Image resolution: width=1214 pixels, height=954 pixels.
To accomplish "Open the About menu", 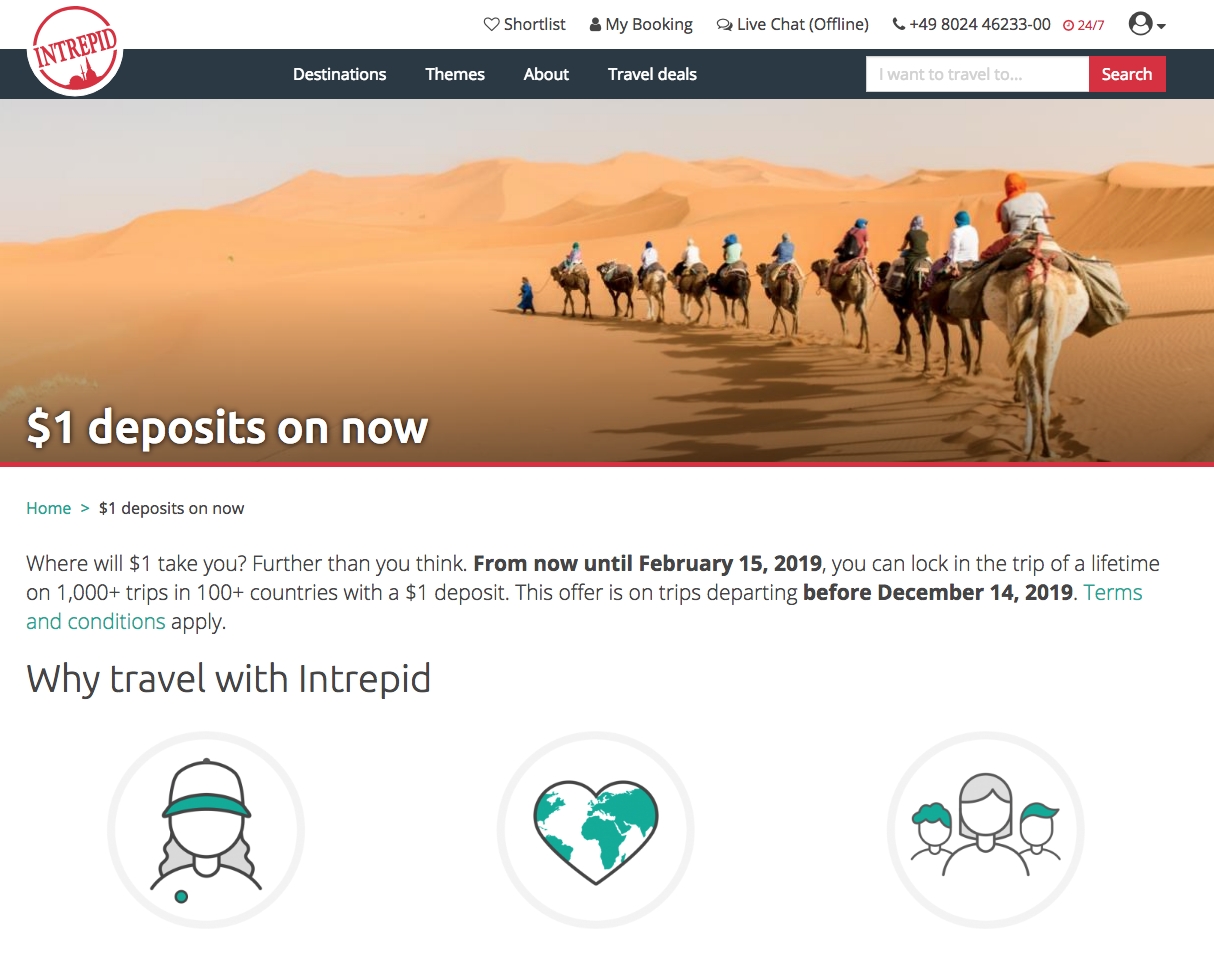I will [x=546, y=74].
